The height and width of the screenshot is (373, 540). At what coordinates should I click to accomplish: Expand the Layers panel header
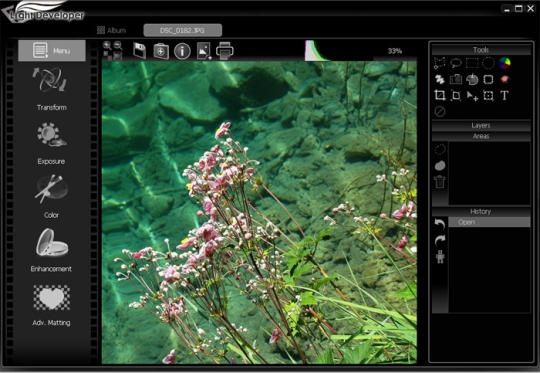pos(481,125)
